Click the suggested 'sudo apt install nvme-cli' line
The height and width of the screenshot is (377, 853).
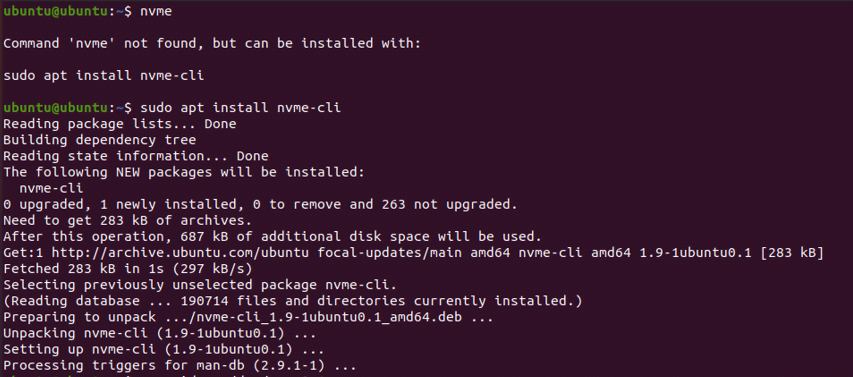click(103, 76)
